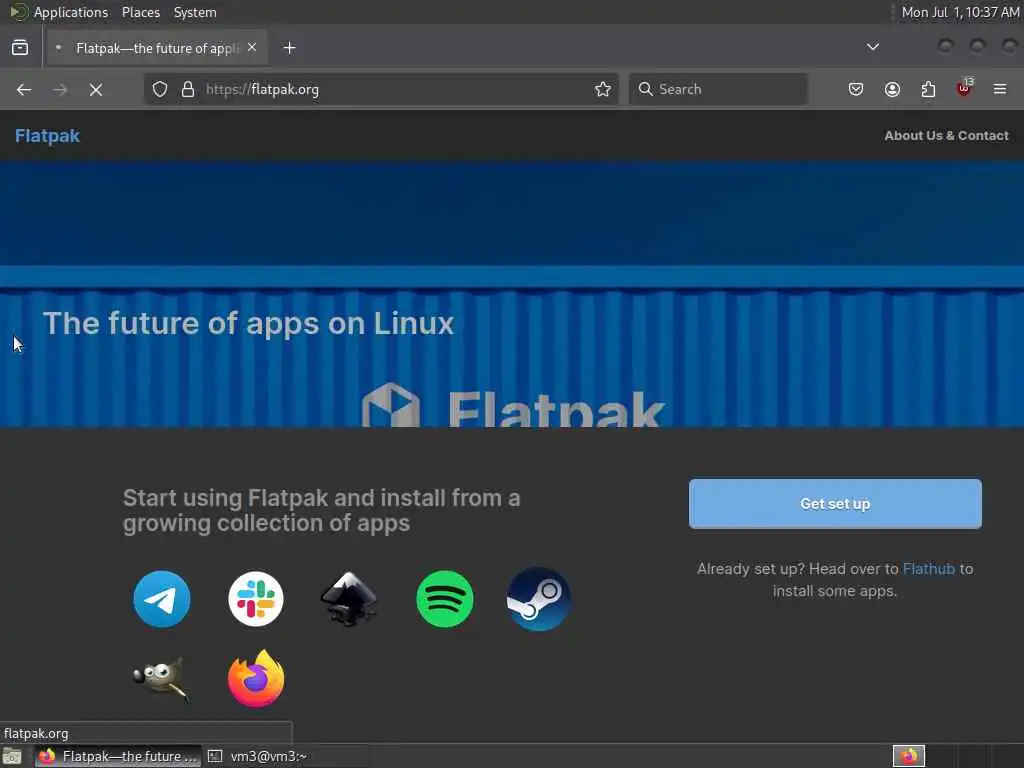
Task: Click the Search box in toolbar
Action: coord(718,89)
